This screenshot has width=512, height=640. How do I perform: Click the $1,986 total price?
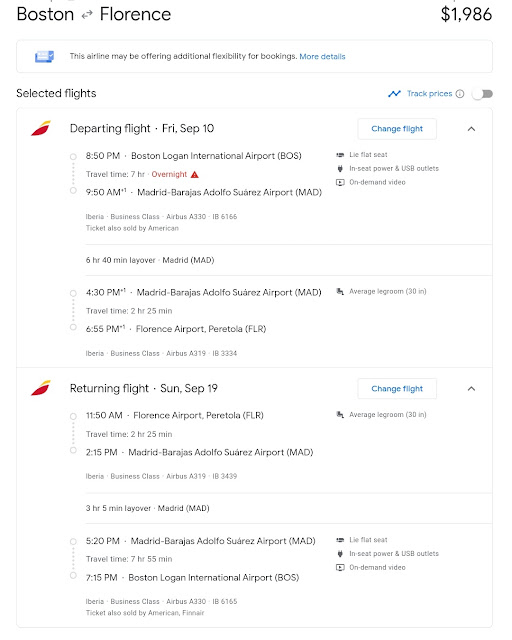(x=466, y=14)
